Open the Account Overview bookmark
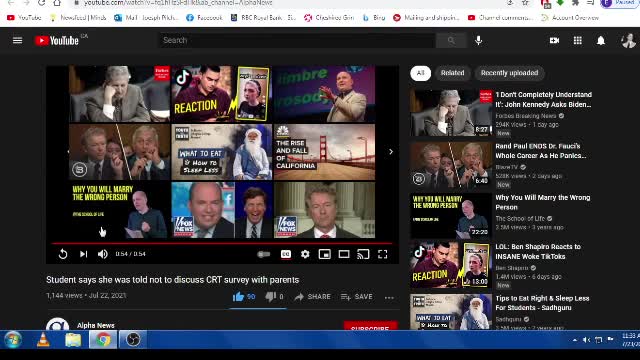 point(570,18)
